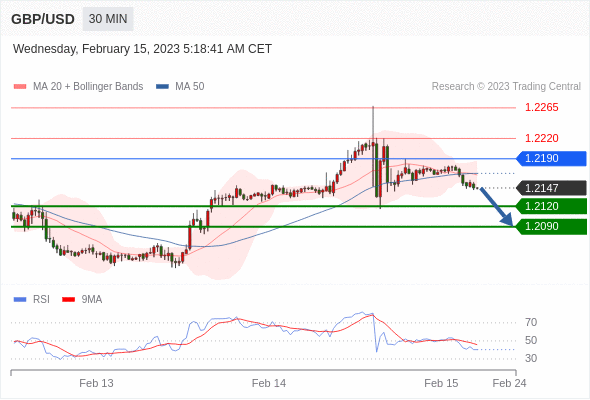
Task: Toggle the 9MA legend swatch
Action: (x=68, y=300)
